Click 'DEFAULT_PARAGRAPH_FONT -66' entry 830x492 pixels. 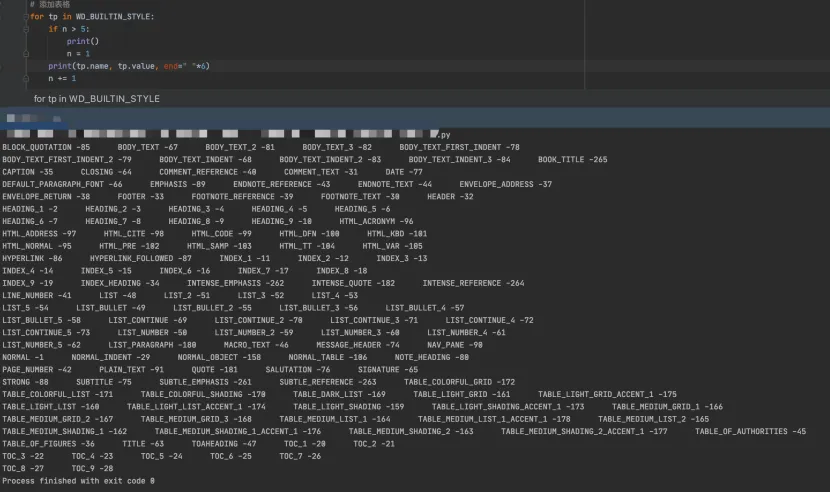[x=62, y=184]
